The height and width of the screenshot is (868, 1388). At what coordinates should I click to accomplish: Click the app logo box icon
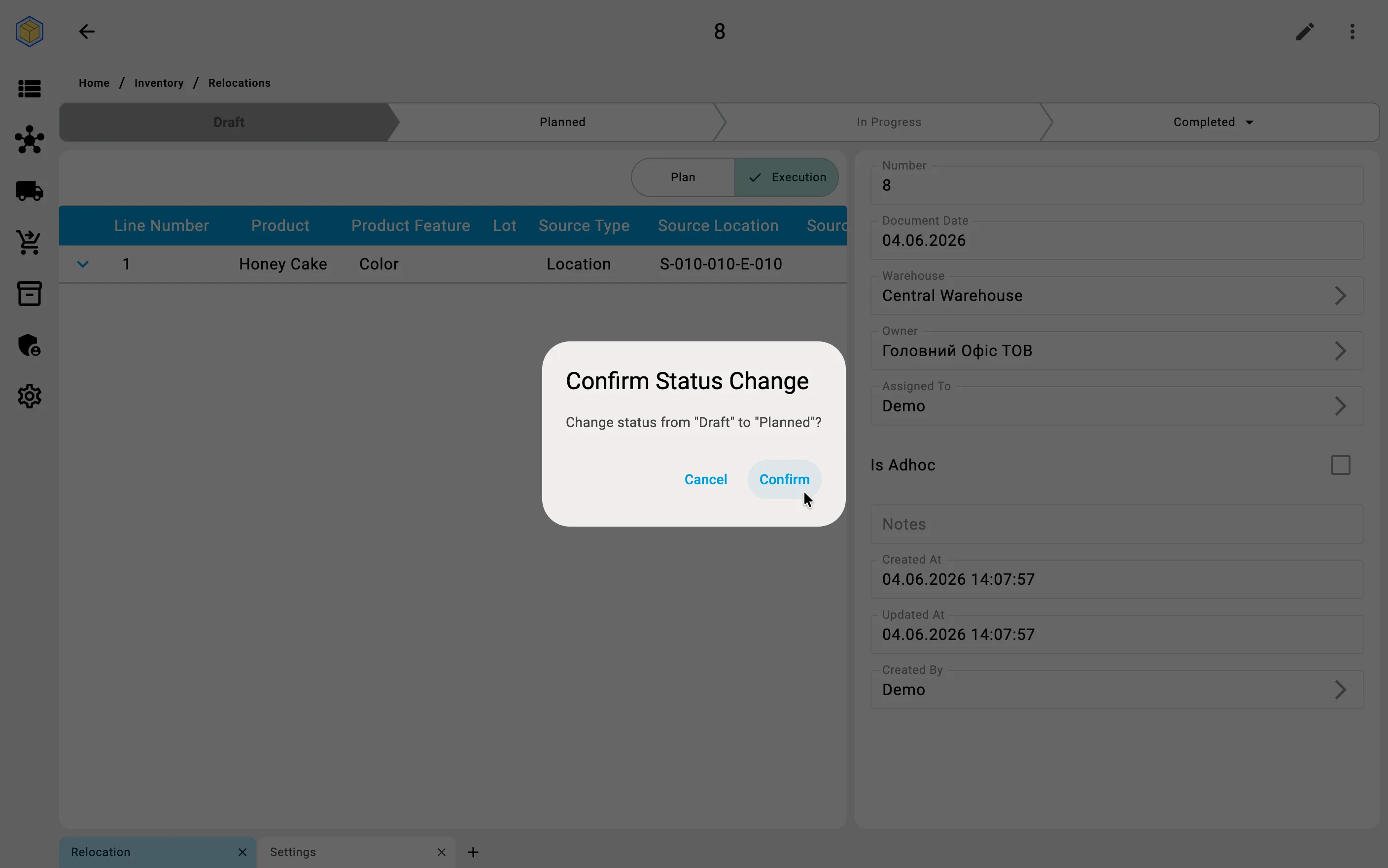(x=29, y=32)
